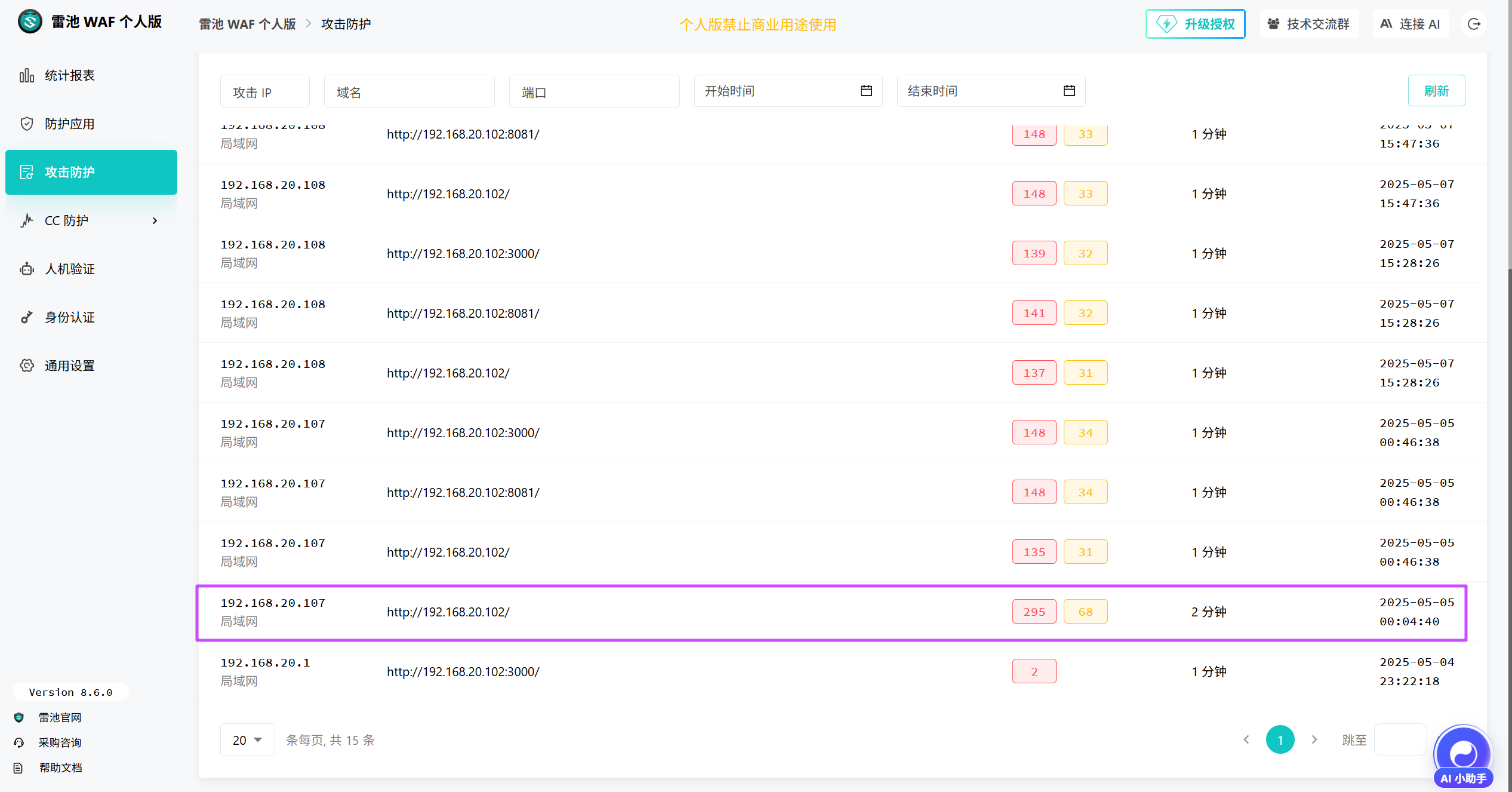Open 通用设置 gear icon in sidebar

pyautogui.click(x=27, y=366)
